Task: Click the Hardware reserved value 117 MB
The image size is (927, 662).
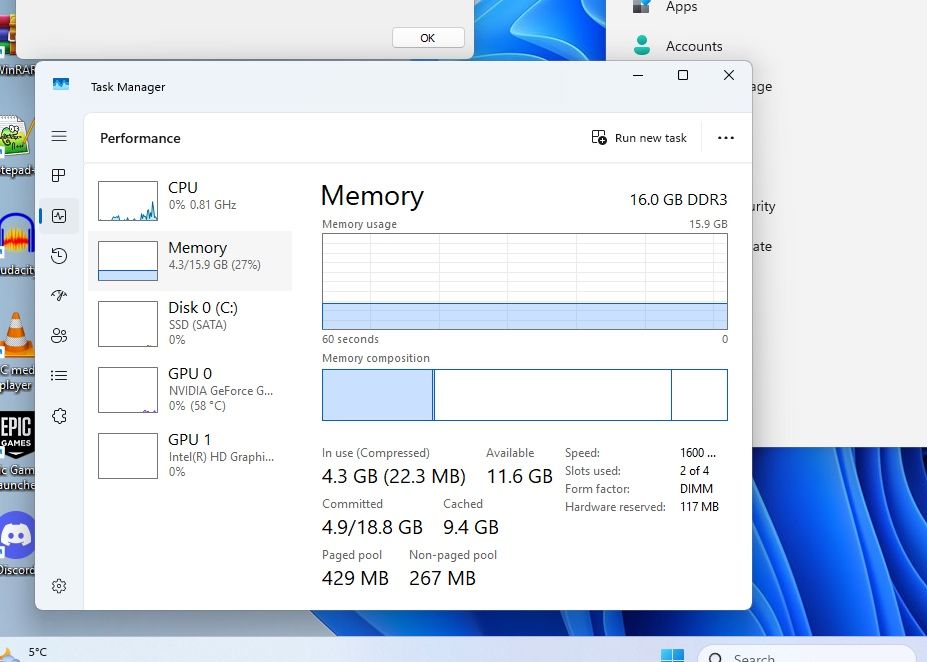Action: tap(699, 507)
